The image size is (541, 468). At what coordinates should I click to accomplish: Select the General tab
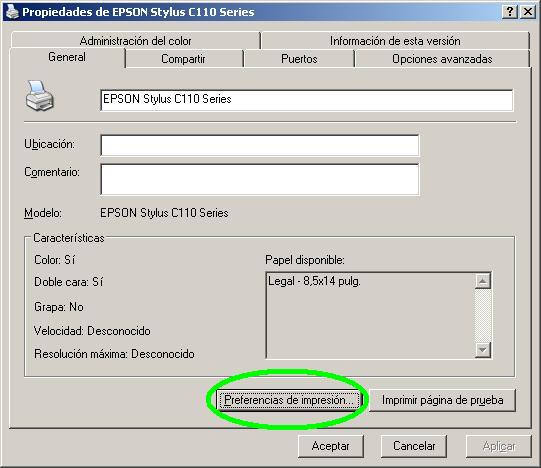pyautogui.click(x=67, y=57)
